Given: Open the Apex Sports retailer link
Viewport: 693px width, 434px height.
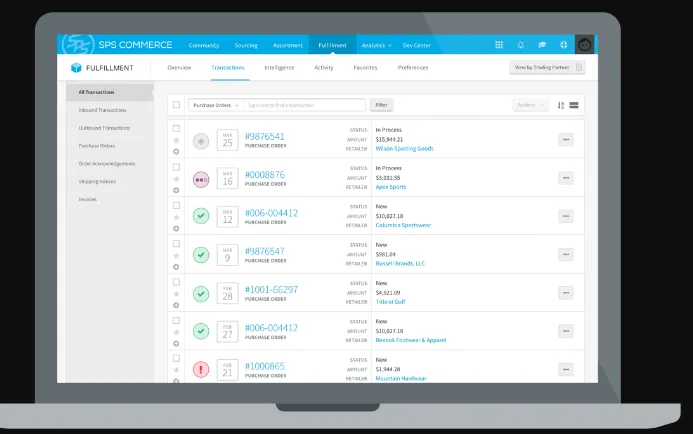Looking at the screenshot, I should tap(391, 187).
